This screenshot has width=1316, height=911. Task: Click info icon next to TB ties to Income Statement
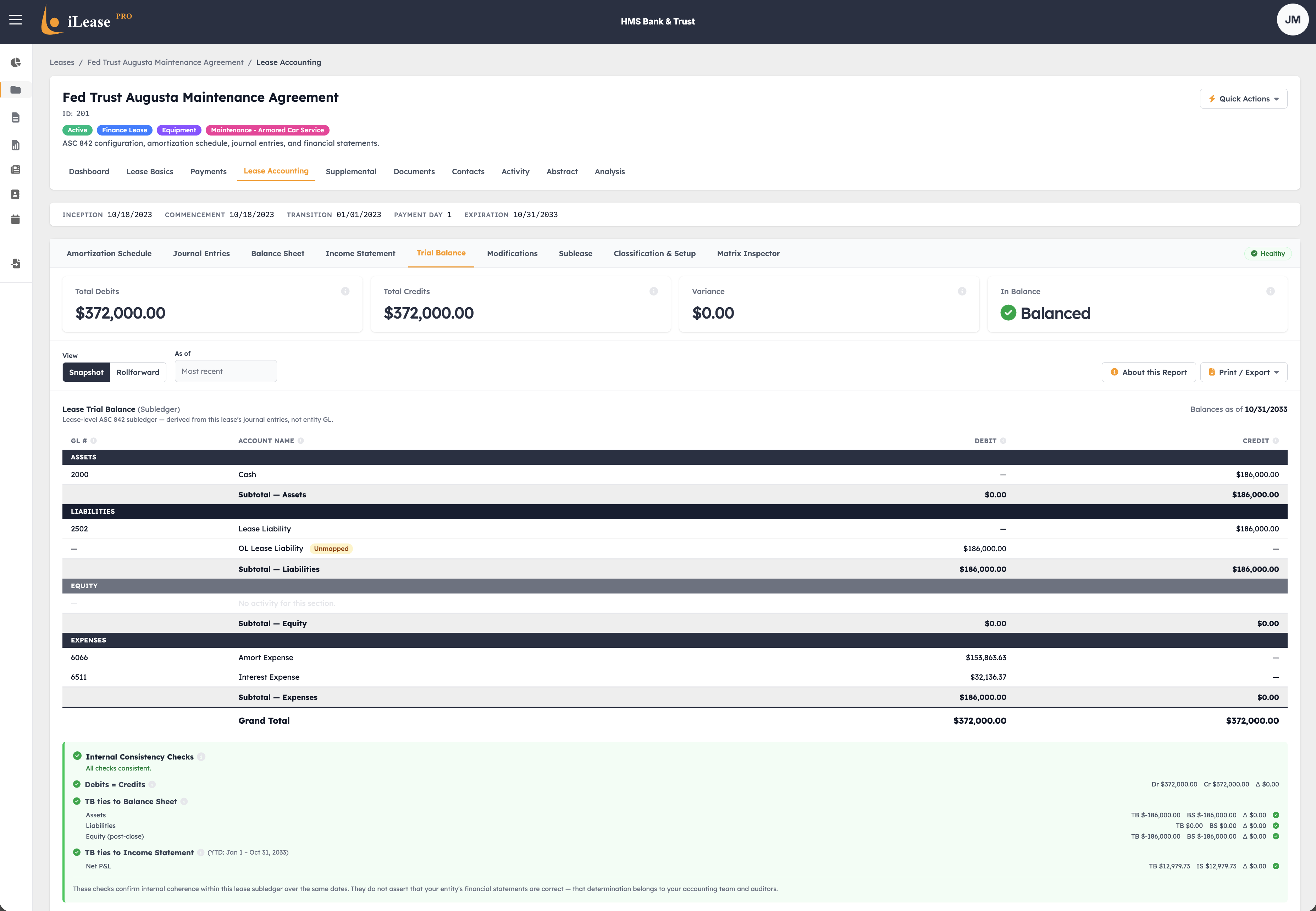click(x=201, y=853)
